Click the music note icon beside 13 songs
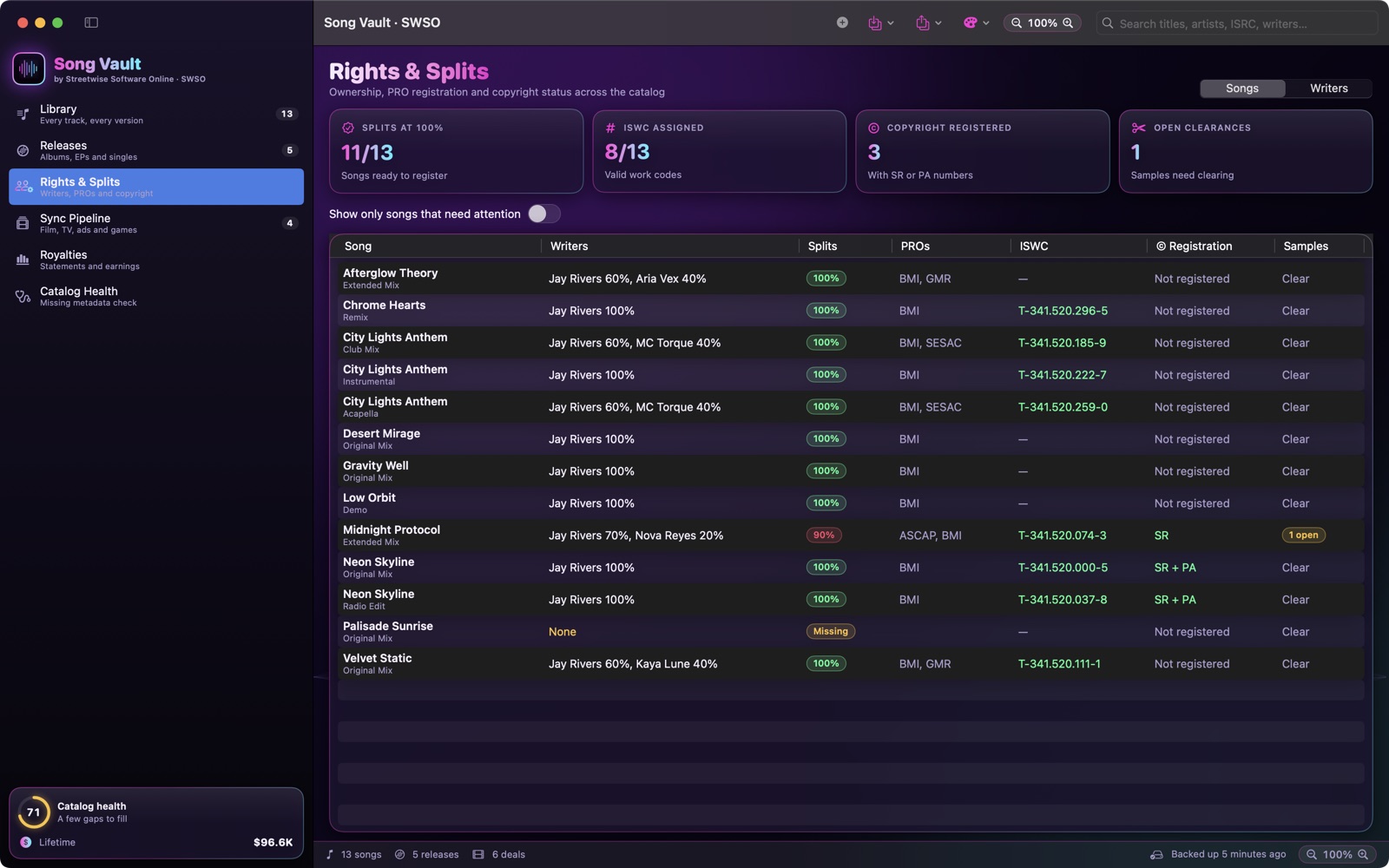1389x868 pixels. coord(330,855)
